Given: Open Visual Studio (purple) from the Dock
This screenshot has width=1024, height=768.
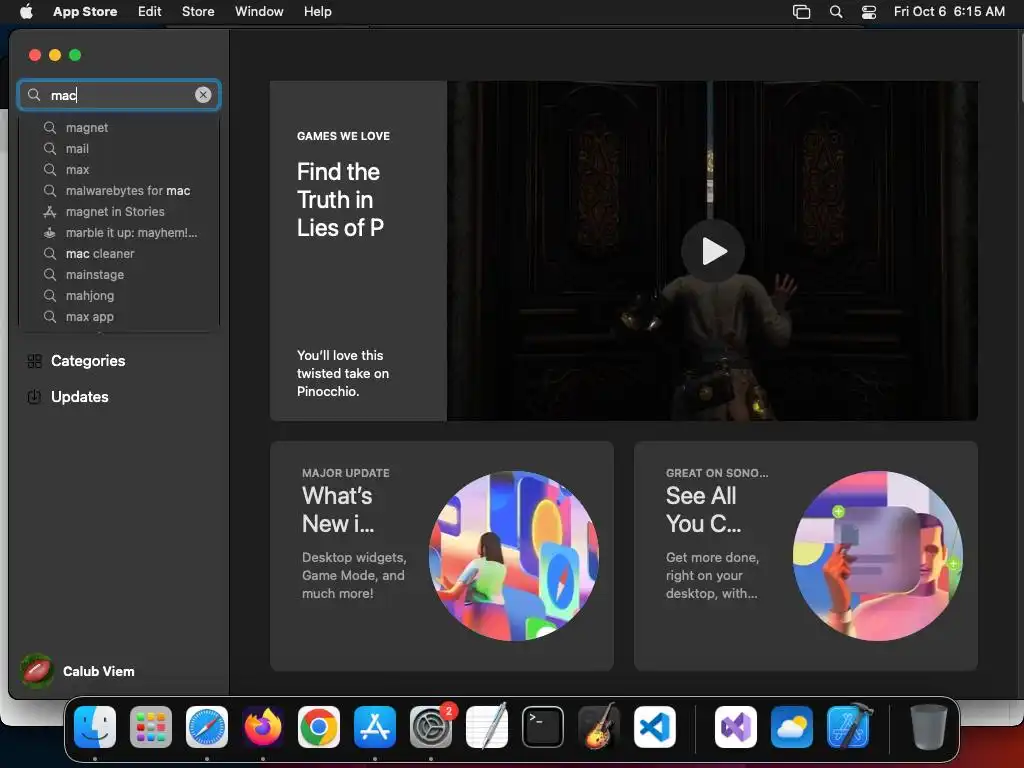Looking at the screenshot, I should (x=736, y=727).
